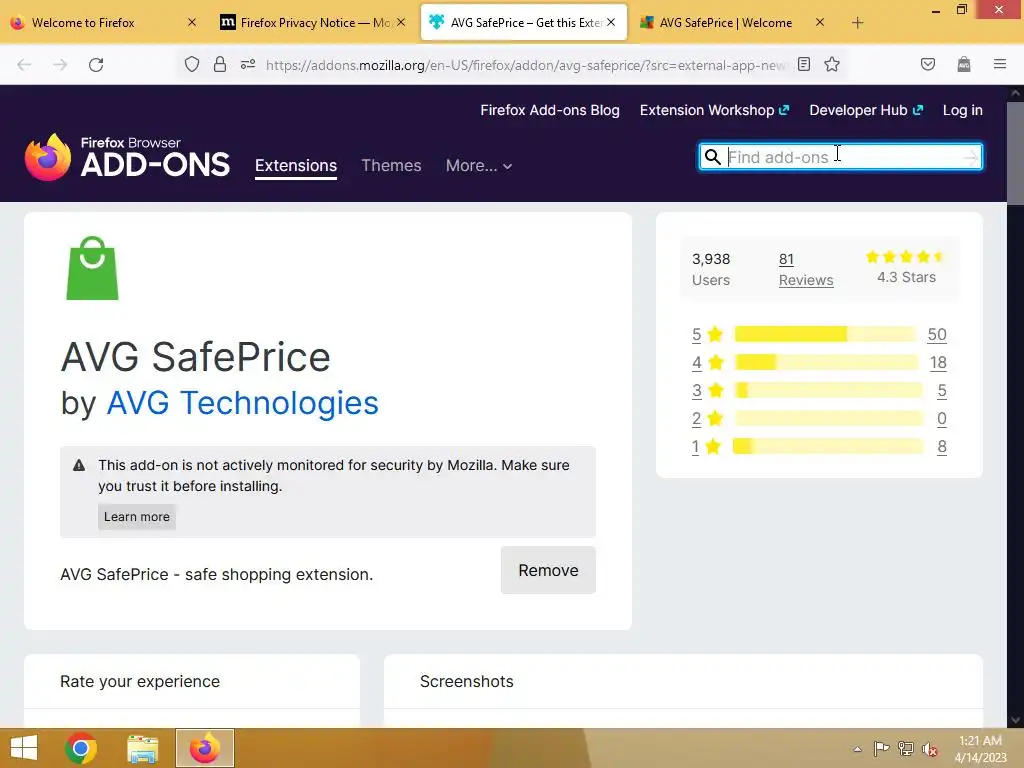The image size is (1024, 768).
Task: Click the green shopping bag add-on icon
Action: [x=92, y=268]
